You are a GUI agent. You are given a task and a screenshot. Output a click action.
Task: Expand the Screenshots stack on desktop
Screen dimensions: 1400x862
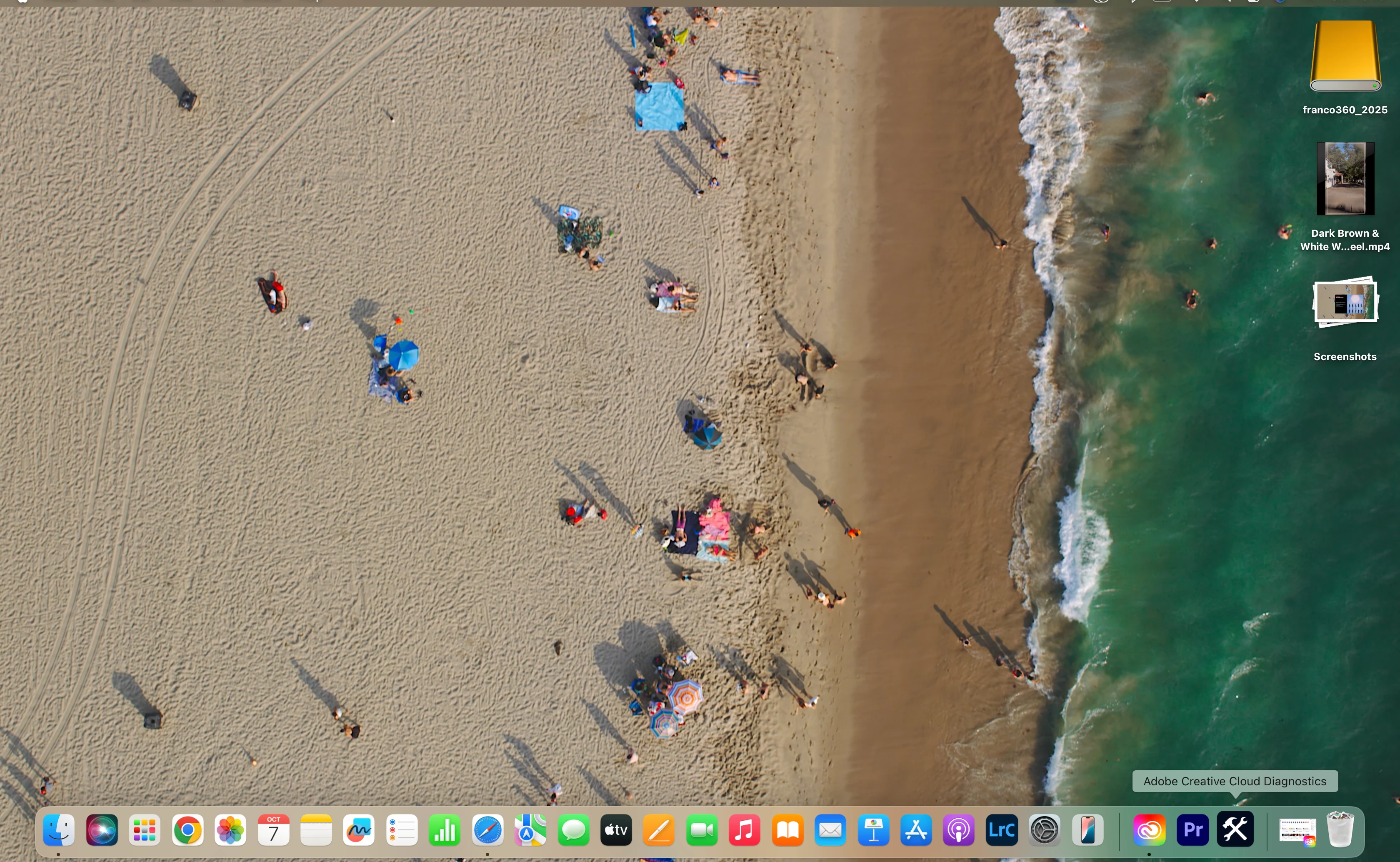pyautogui.click(x=1345, y=302)
